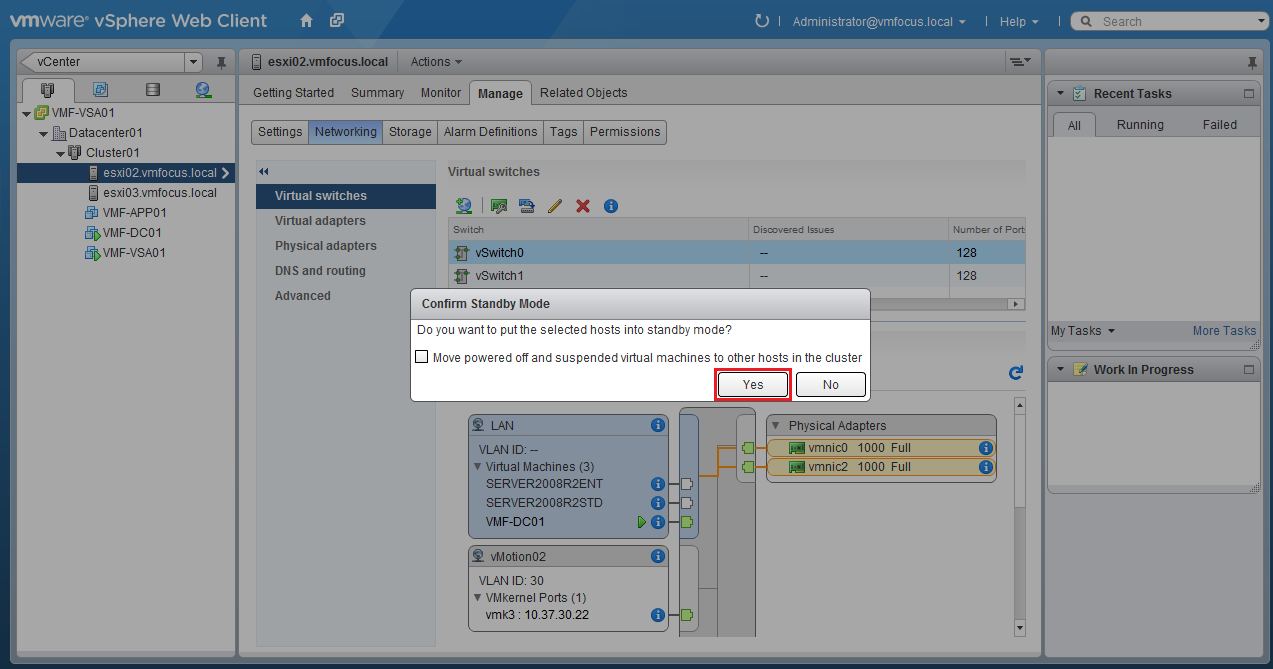
Task: Click the home icon in top bar
Action: [307, 21]
